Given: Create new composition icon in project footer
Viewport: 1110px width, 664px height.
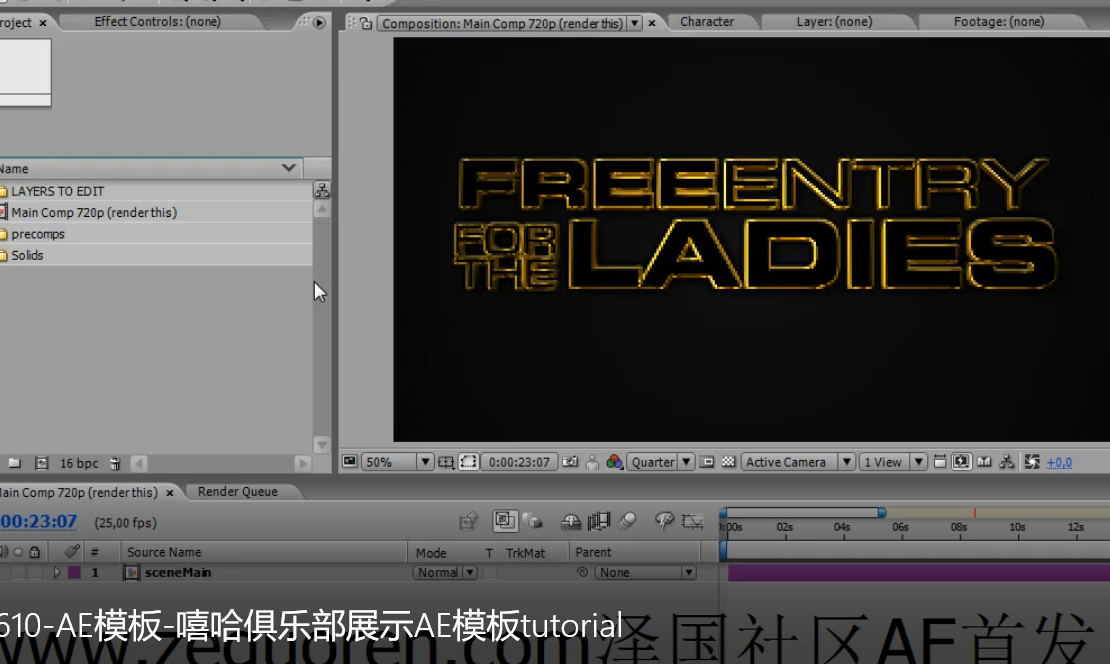Looking at the screenshot, I should coord(42,464).
